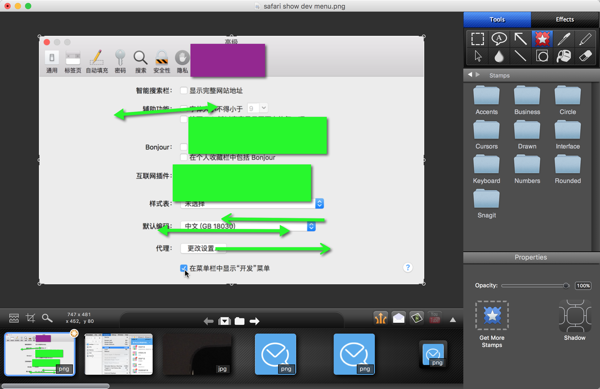The height and width of the screenshot is (389, 600).
Task: Navigate back in Stamps panel
Action: (470, 75)
